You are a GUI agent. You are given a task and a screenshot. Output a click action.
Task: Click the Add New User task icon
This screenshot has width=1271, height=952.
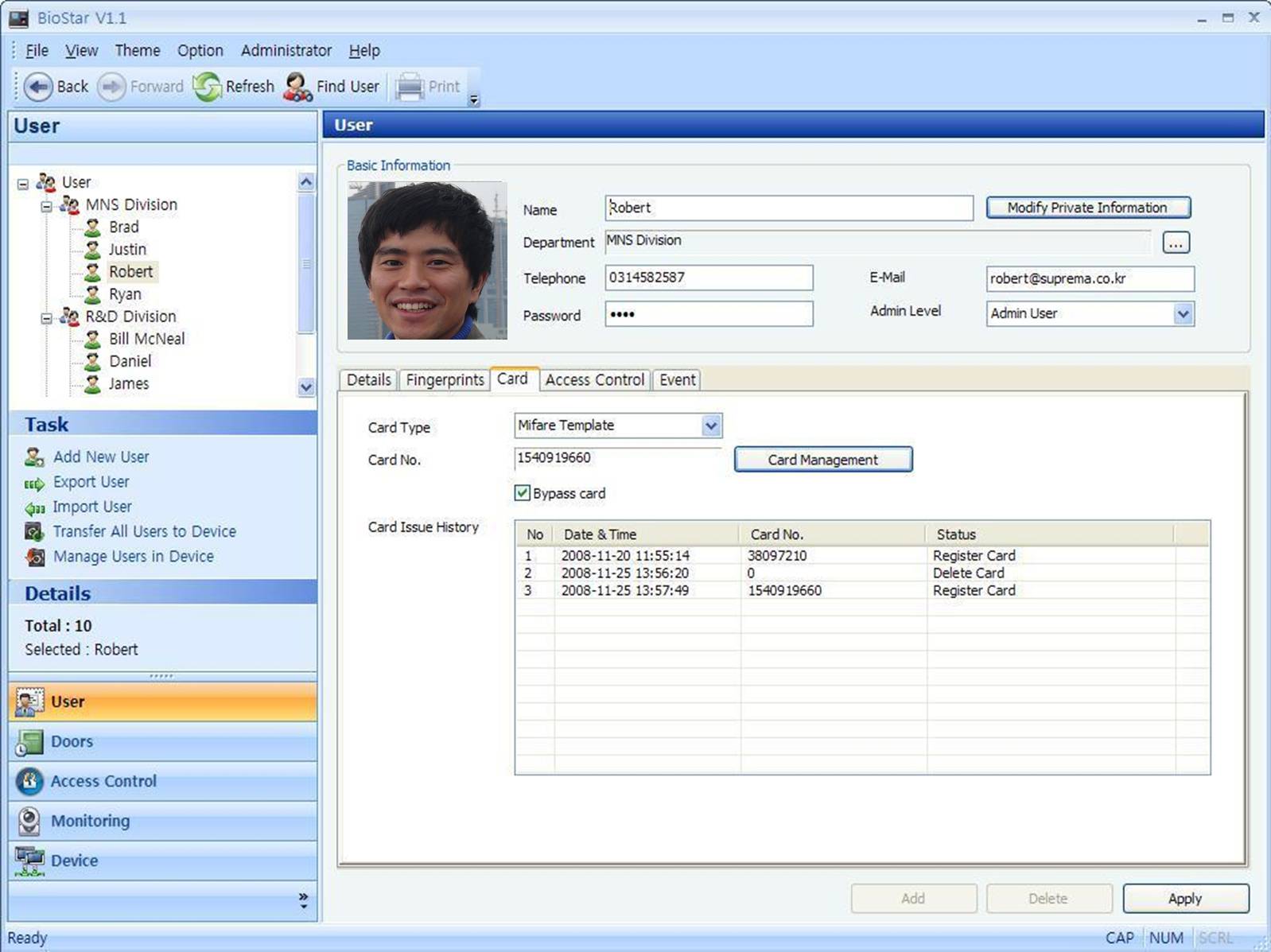tap(34, 457)
